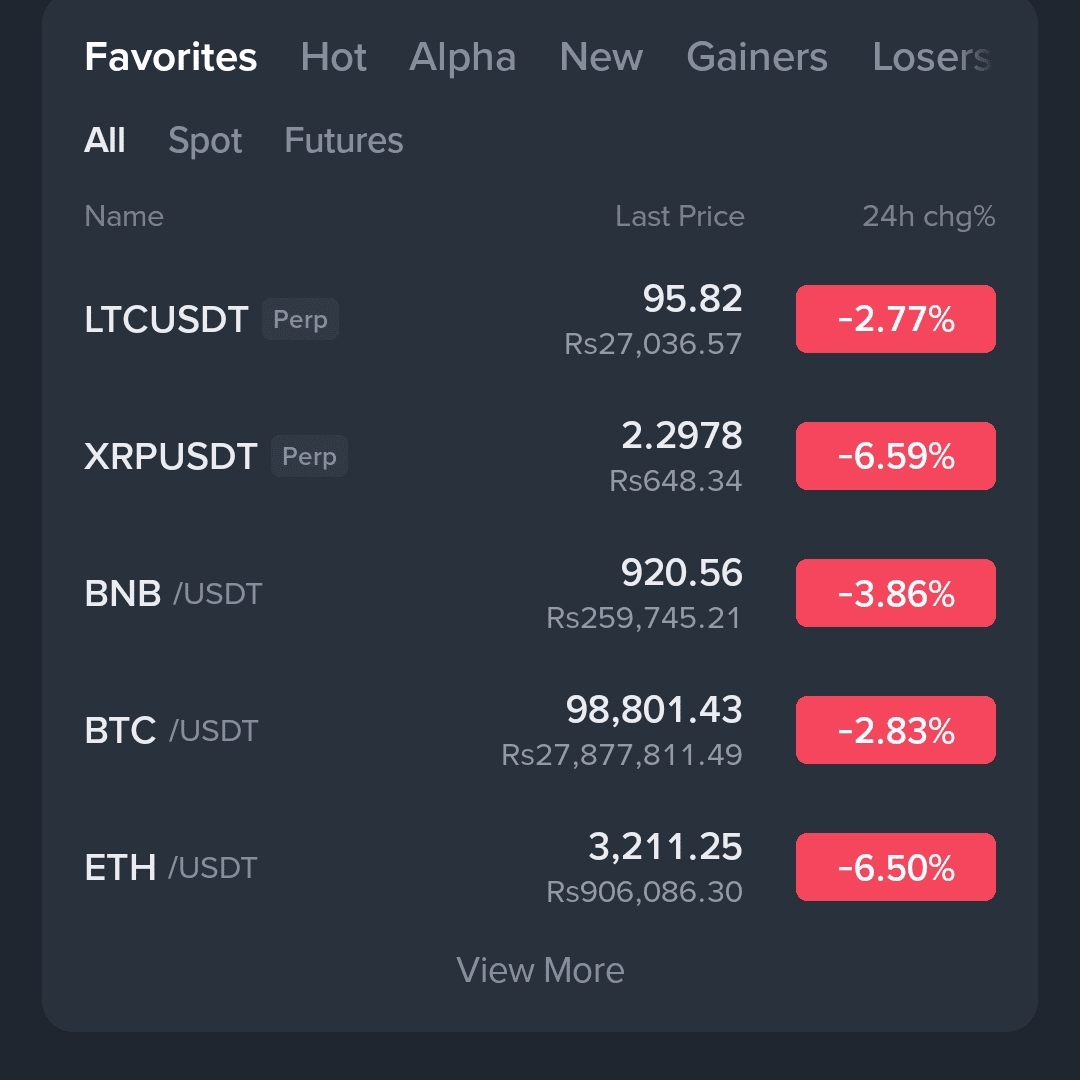
Task: Filter list by Spot
Action: 205,141
